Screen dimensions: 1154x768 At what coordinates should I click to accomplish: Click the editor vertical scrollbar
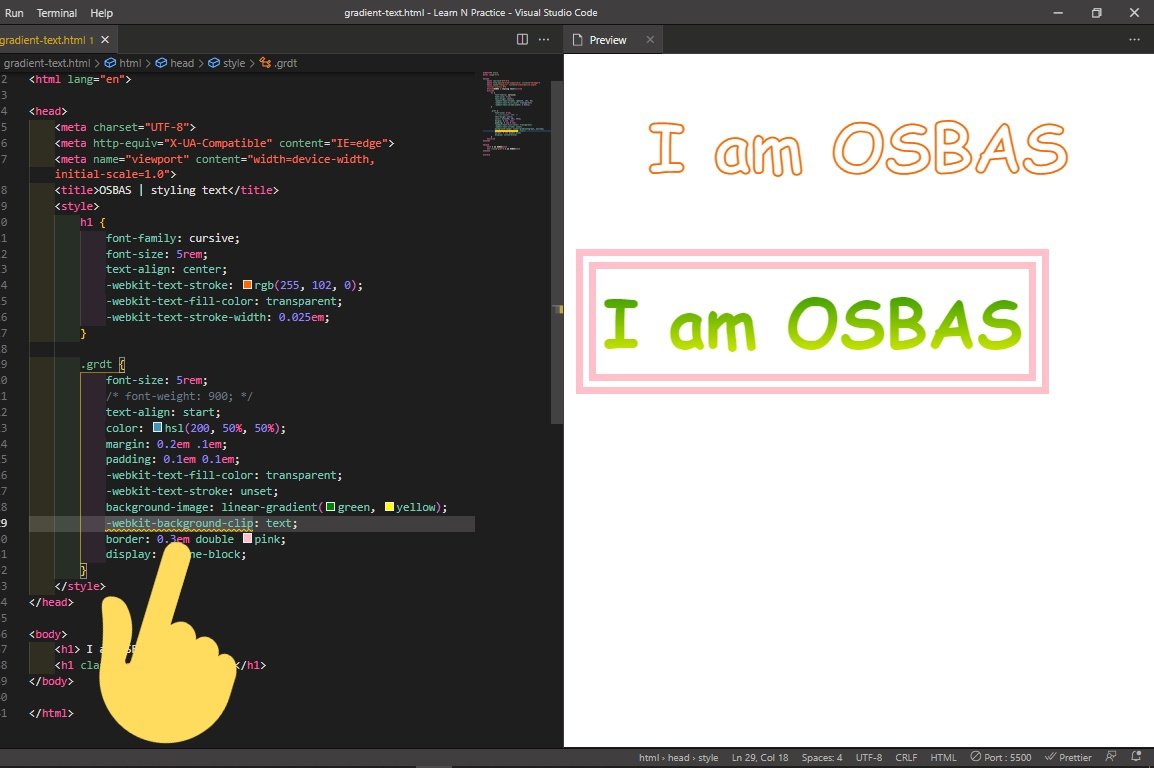[557, 250]
